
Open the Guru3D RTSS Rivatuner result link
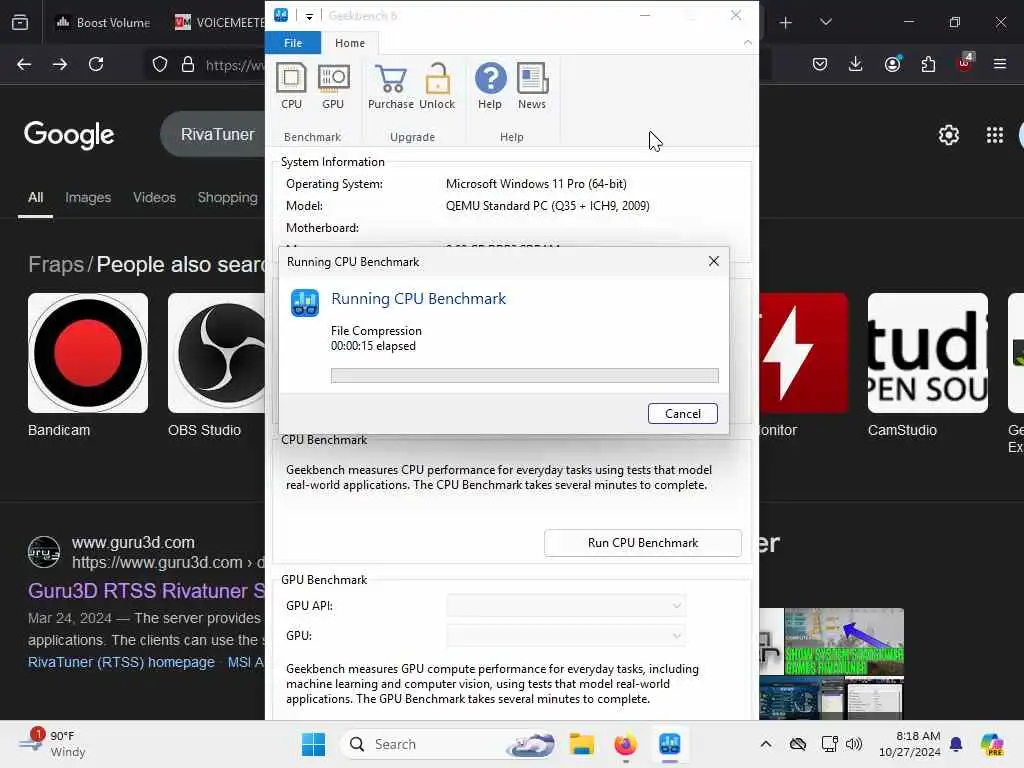tap(146, 590)
